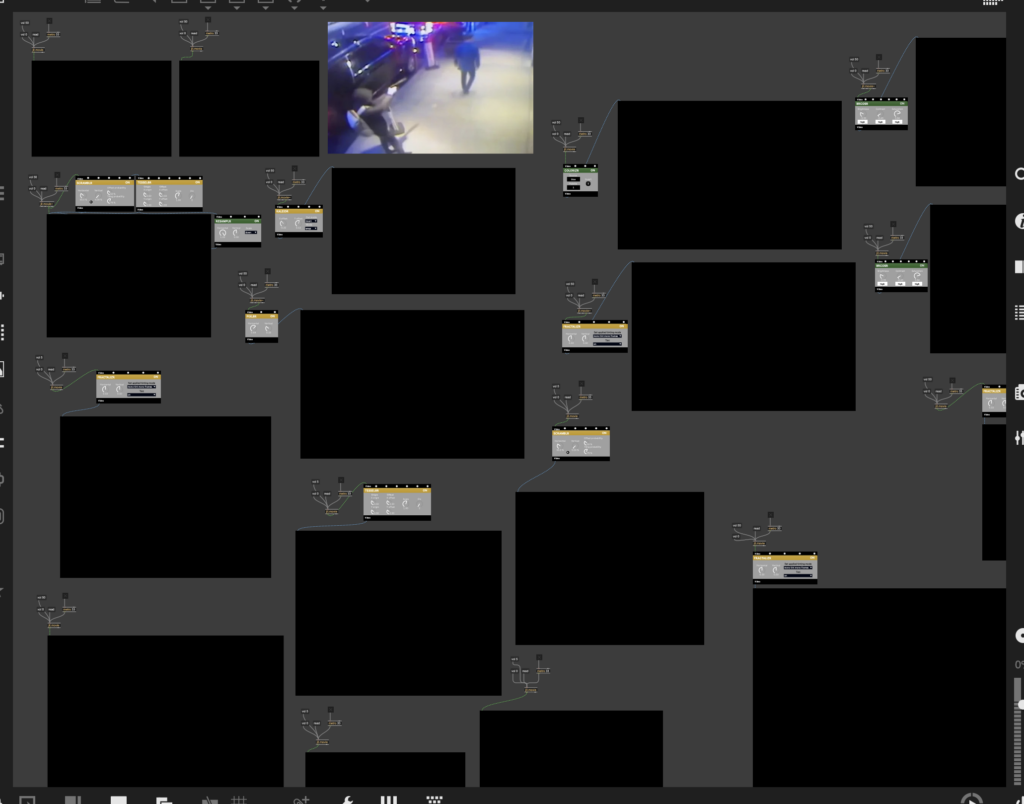This screenshot has width=1024, height=804.
Task: Click the power button icon at bottom right
Action: (970, 798)
